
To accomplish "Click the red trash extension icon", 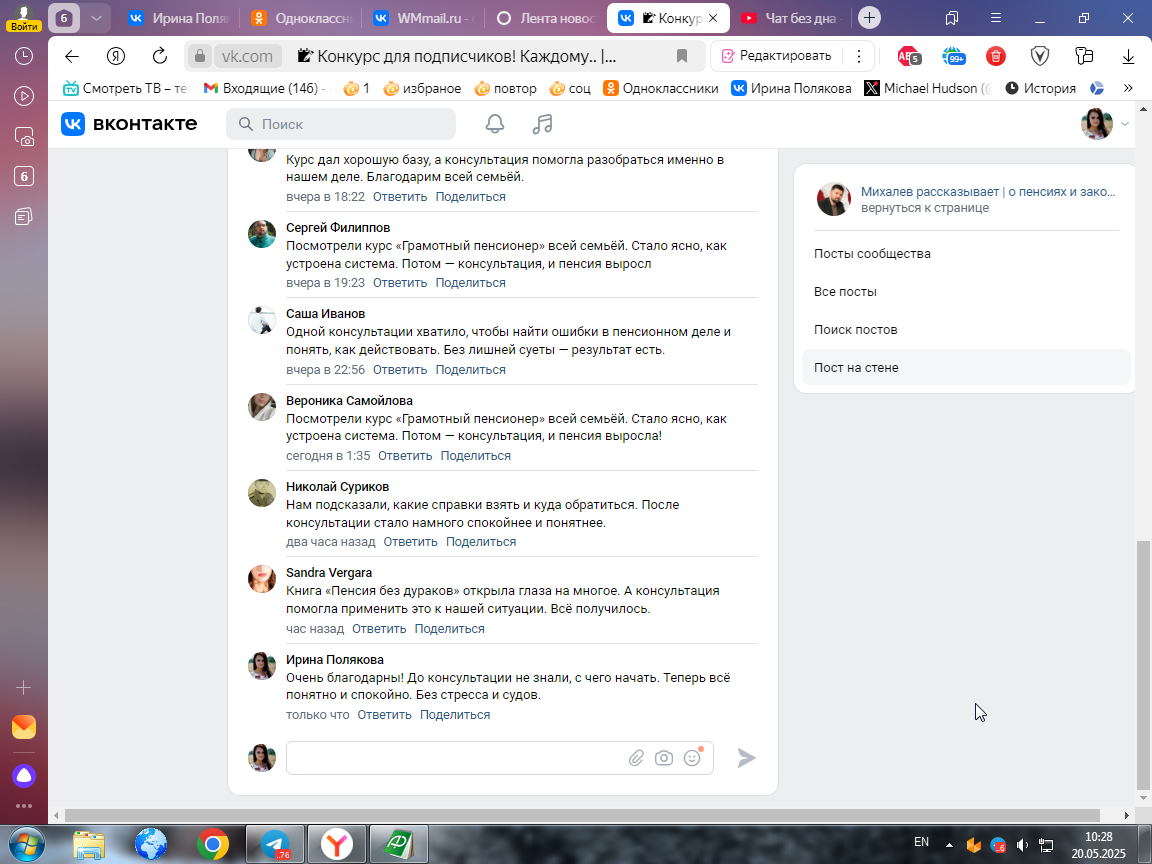I will click(x=996, y=56).
